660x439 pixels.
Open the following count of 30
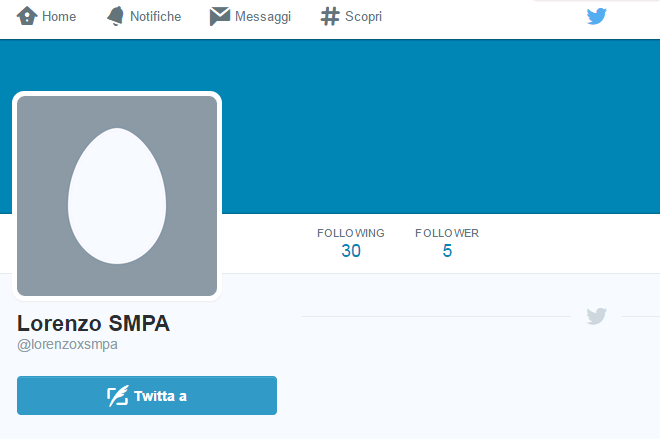coord(350,251)
